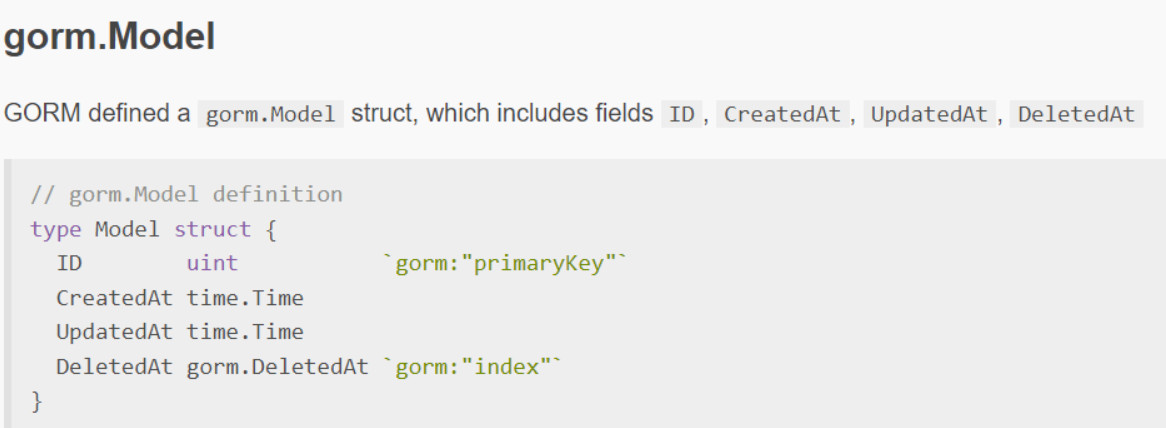1166x428 pixels.
Task: Click the CreatedAt field in the struct
Action: [115, 298]
